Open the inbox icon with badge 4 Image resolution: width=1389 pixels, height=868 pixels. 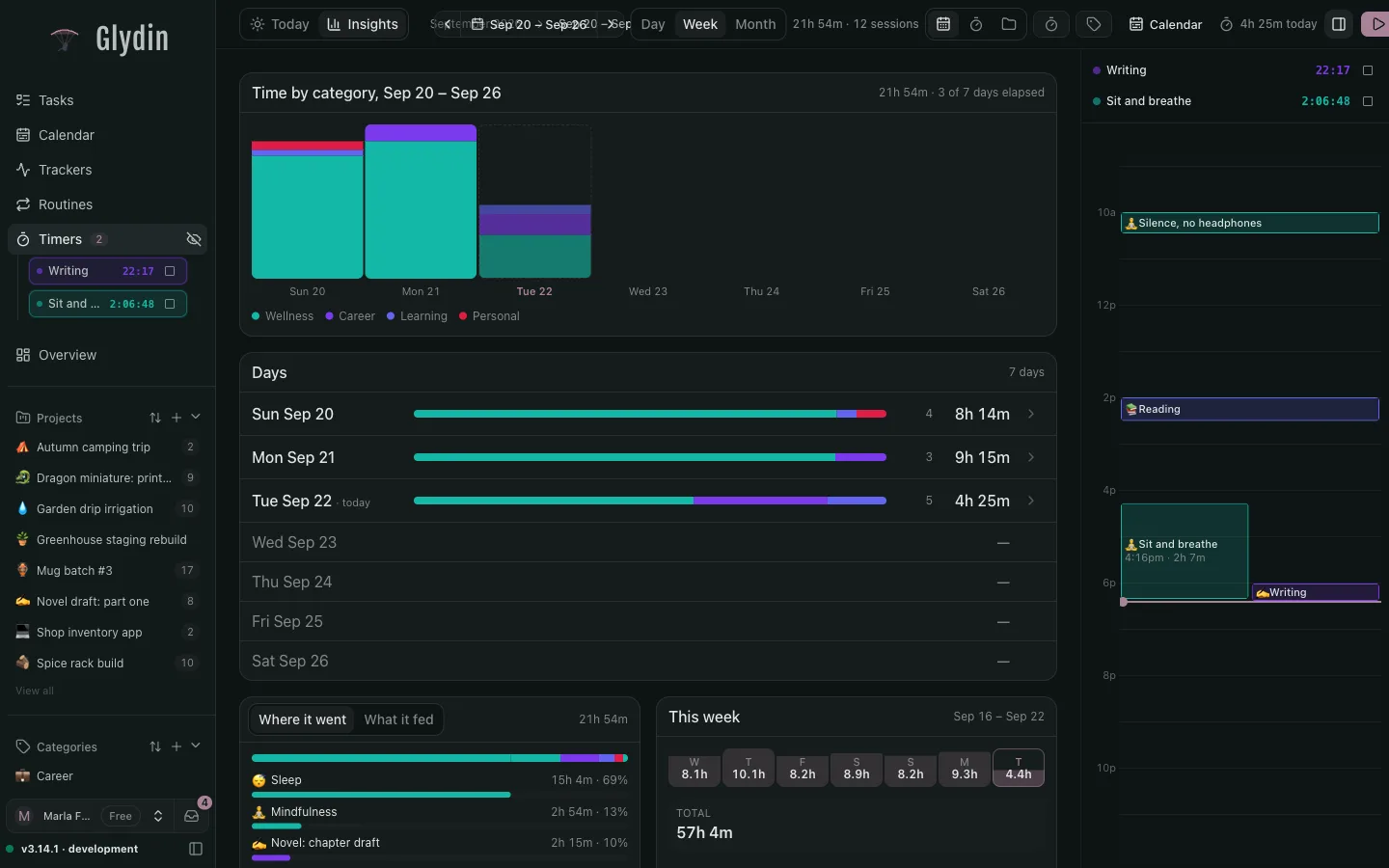[x=192, y=816]
